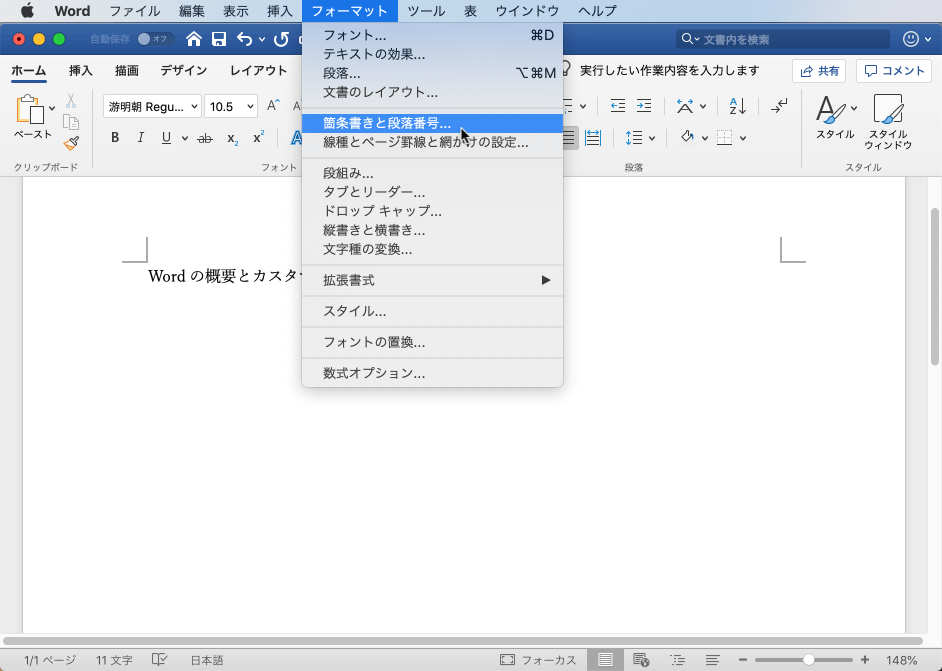The image size is (942, 671).
Task: Switch to Outline view icon
Action: point(677,660)
